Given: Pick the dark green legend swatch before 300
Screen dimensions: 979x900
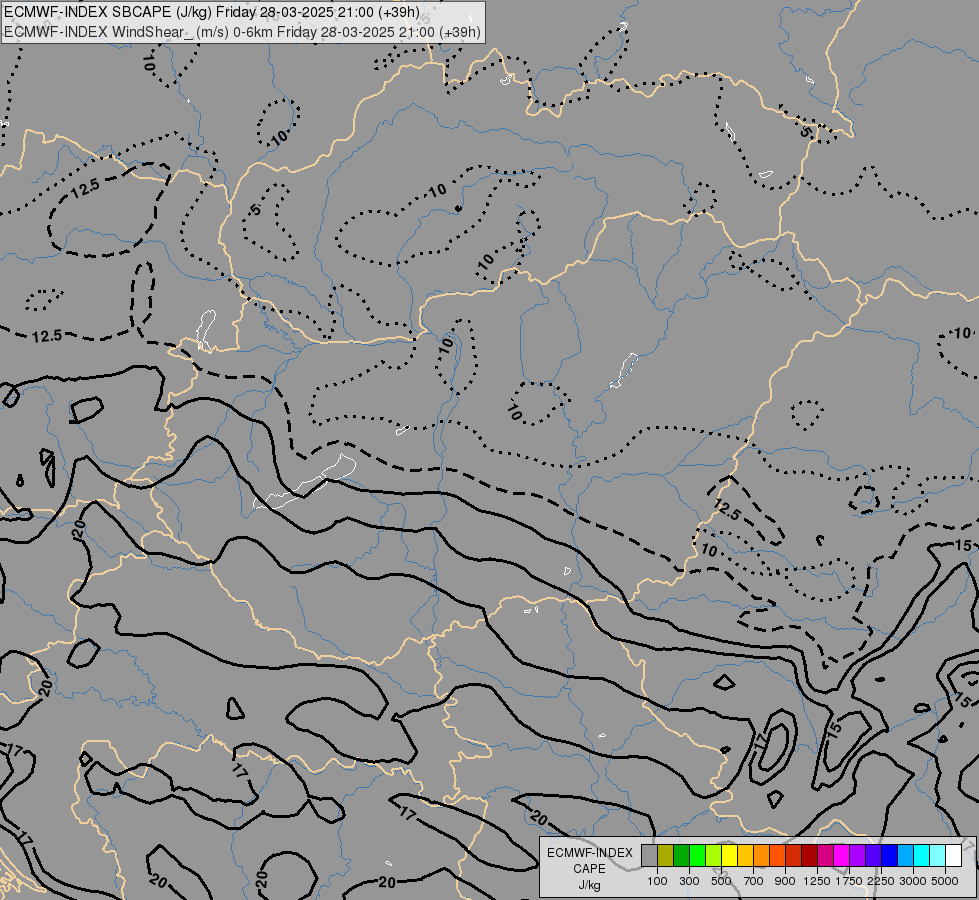Looking at the screenshot, I should click(682, 855).
